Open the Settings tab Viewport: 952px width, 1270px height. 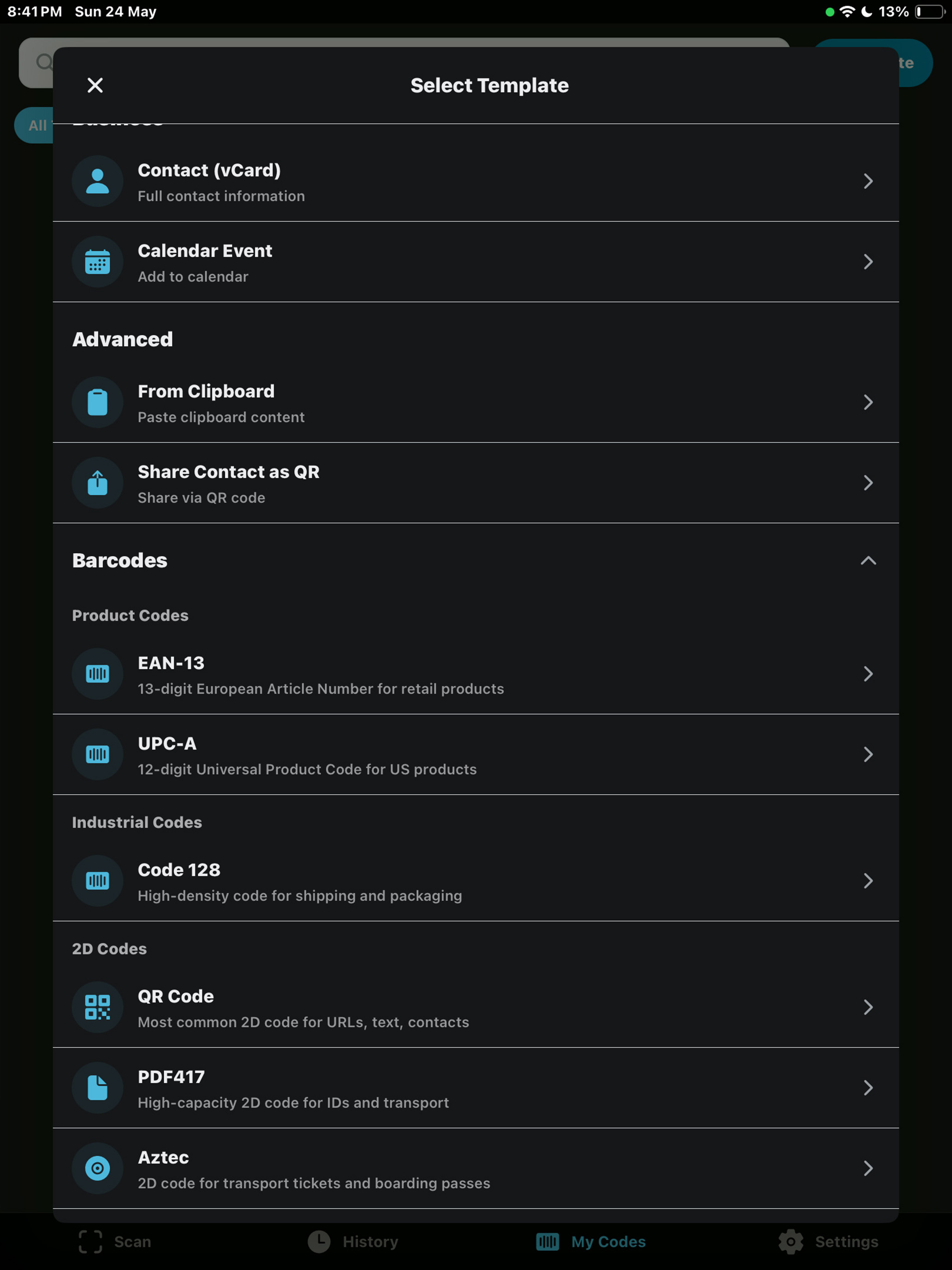tap(828, 1241)
